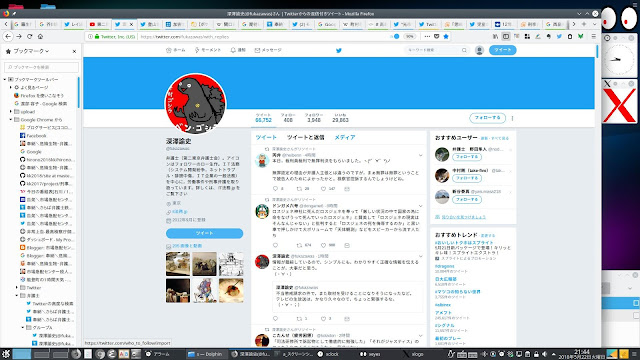Click the blue bookmark star in URL bar
640x360 pixels.
(x=446, y=36)
